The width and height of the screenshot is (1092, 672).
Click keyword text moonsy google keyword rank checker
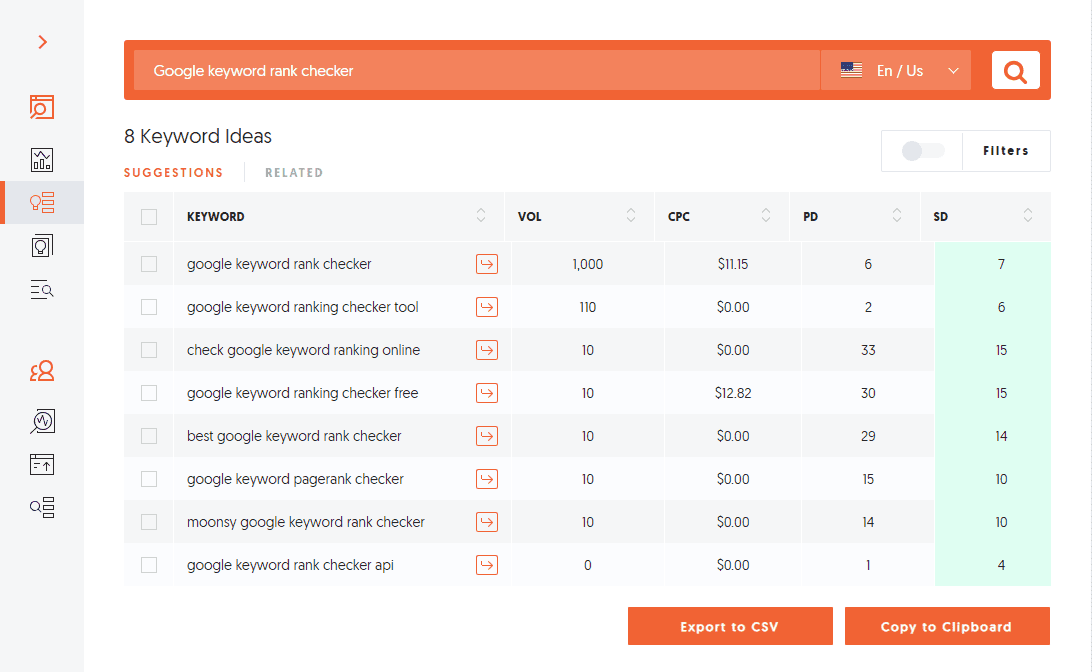[x=306, y=522]
